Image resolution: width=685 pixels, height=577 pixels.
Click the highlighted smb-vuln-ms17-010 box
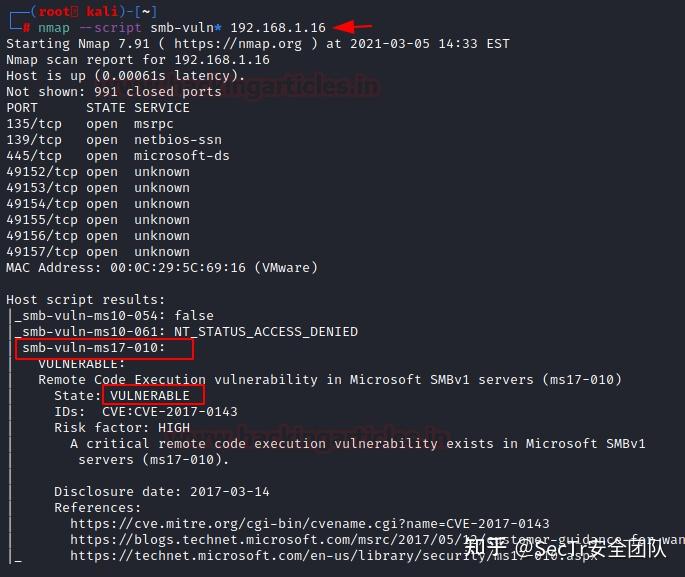(x=104, y=348)
